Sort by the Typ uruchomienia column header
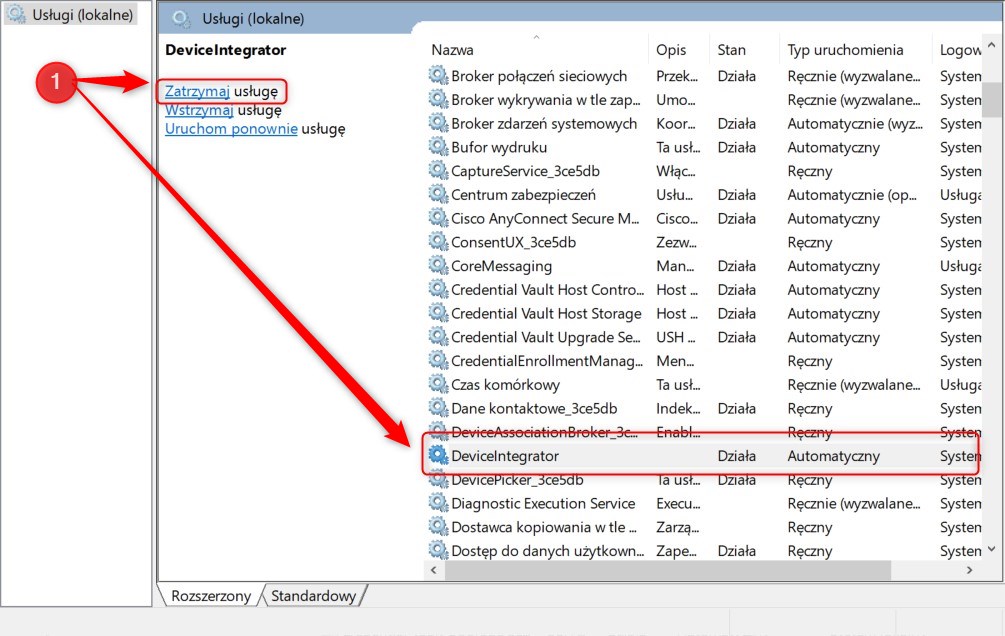 point(845,50)
